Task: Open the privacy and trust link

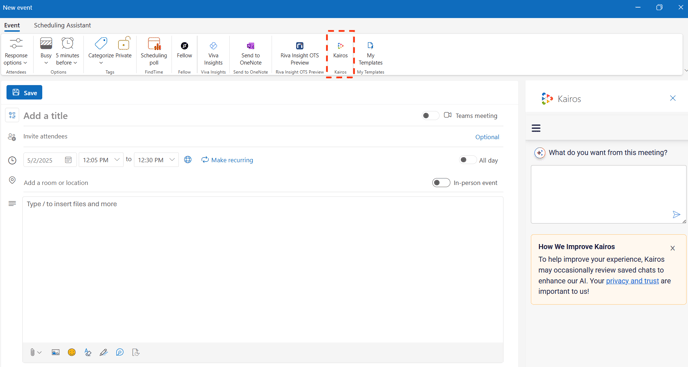Action: coord(632,281)
